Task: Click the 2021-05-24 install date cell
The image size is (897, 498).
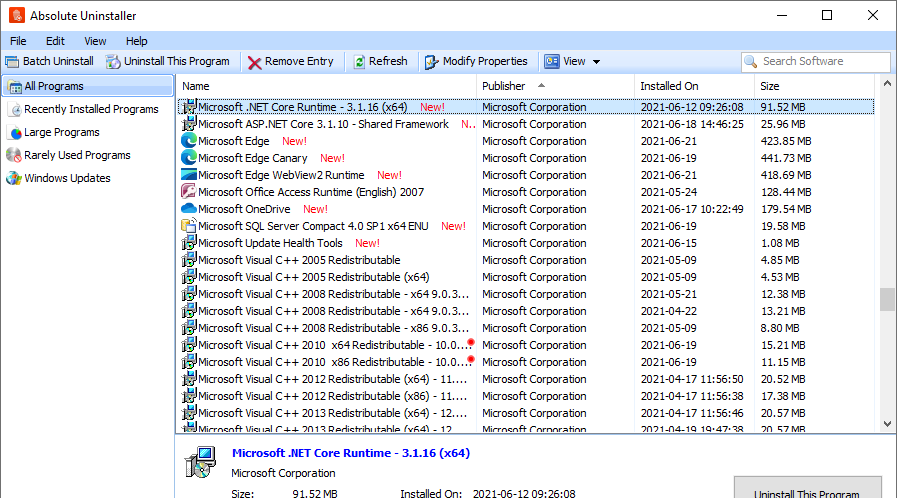Action: click(669, 192)
